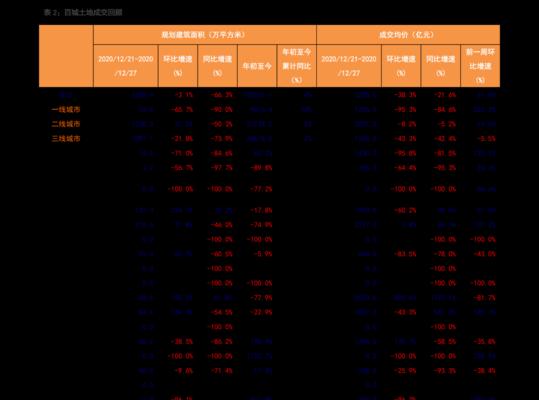Click the 成交均价（亿元） group header
The width and height of the screenshot is (539, 400).
(408, 35)
